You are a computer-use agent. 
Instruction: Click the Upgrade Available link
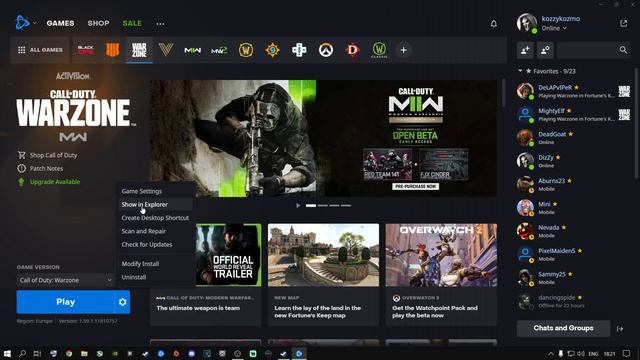tap(49, 182)
